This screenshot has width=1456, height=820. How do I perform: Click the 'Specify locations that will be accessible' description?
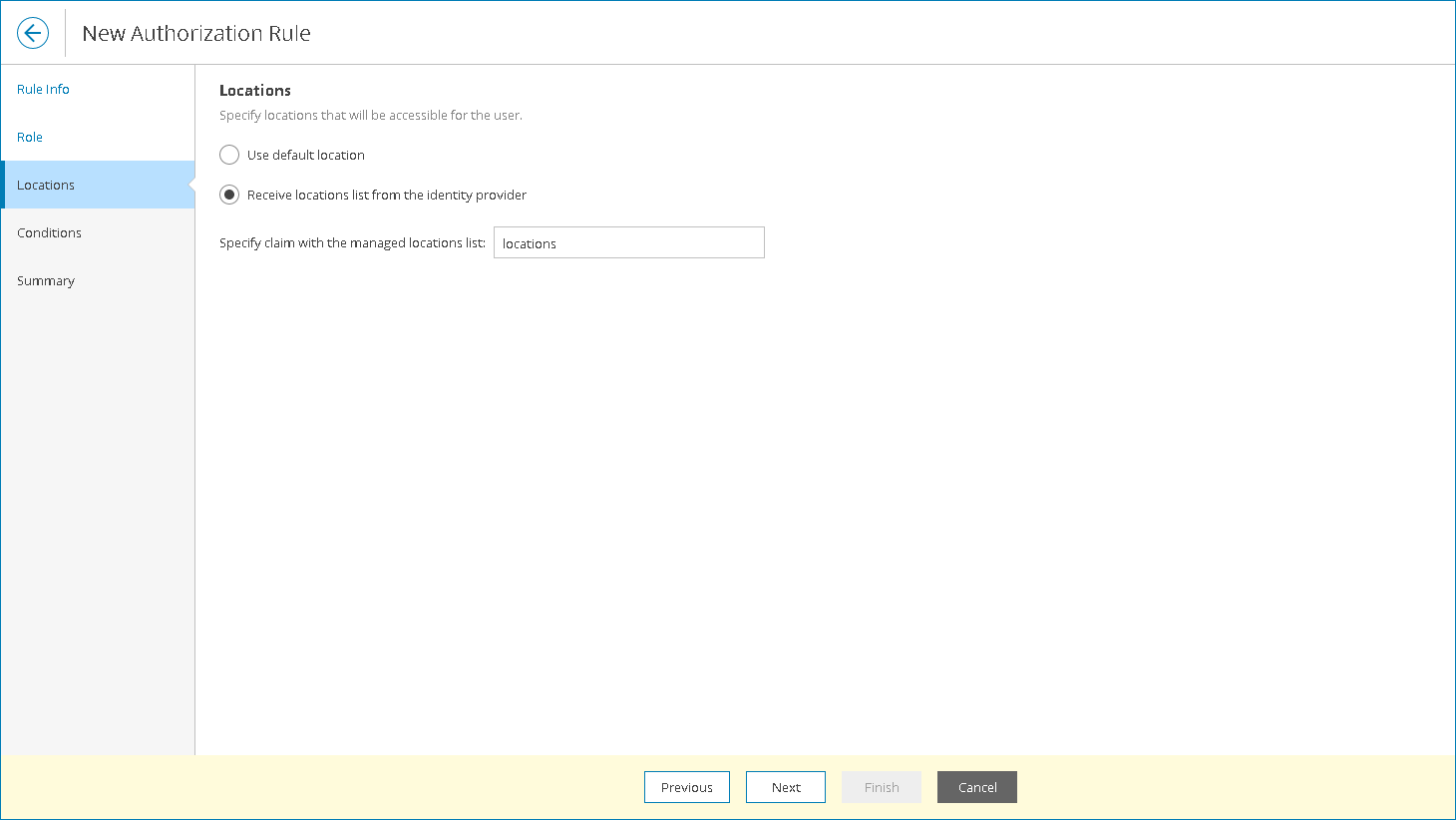371,115
